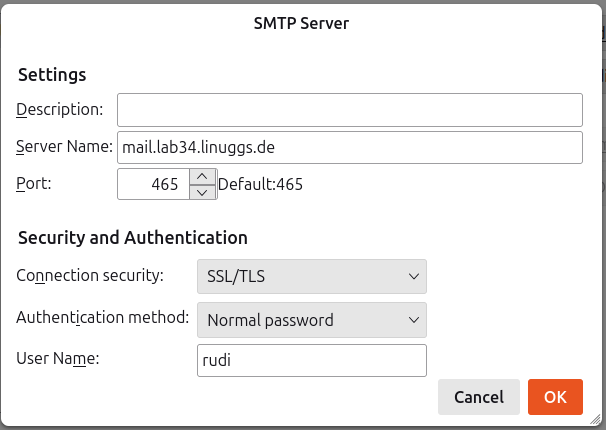
Task: Click the Server Name label
Action: click(x=64, y=147)
